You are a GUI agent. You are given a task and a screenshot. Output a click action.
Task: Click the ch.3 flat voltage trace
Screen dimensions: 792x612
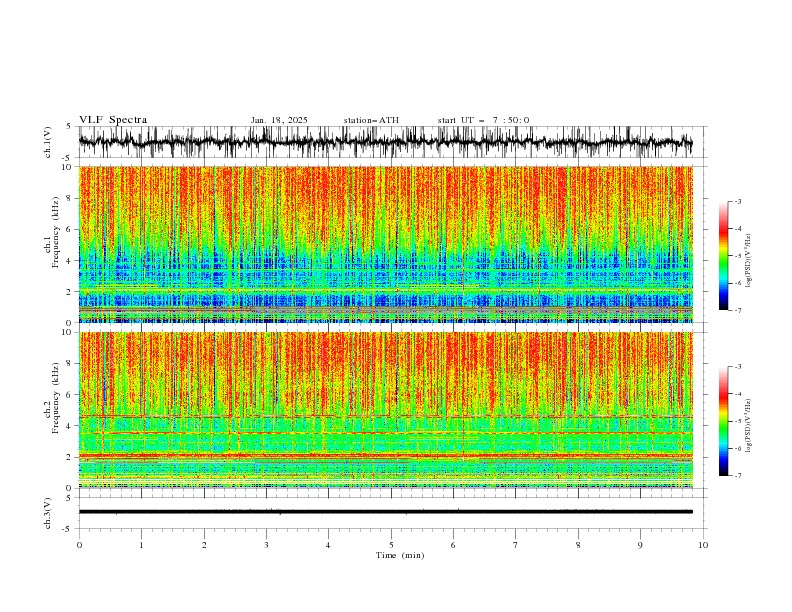coord(385,512)
